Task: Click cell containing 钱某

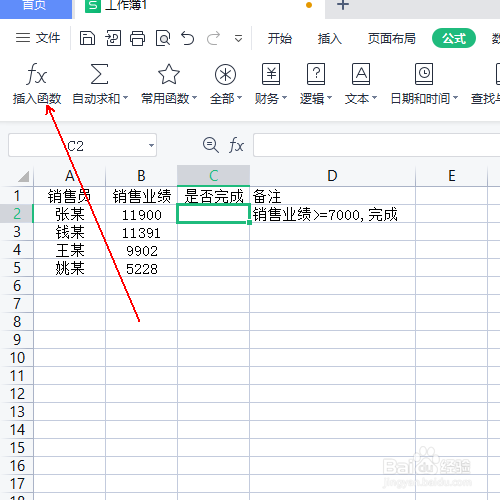Action: point(70,232)
